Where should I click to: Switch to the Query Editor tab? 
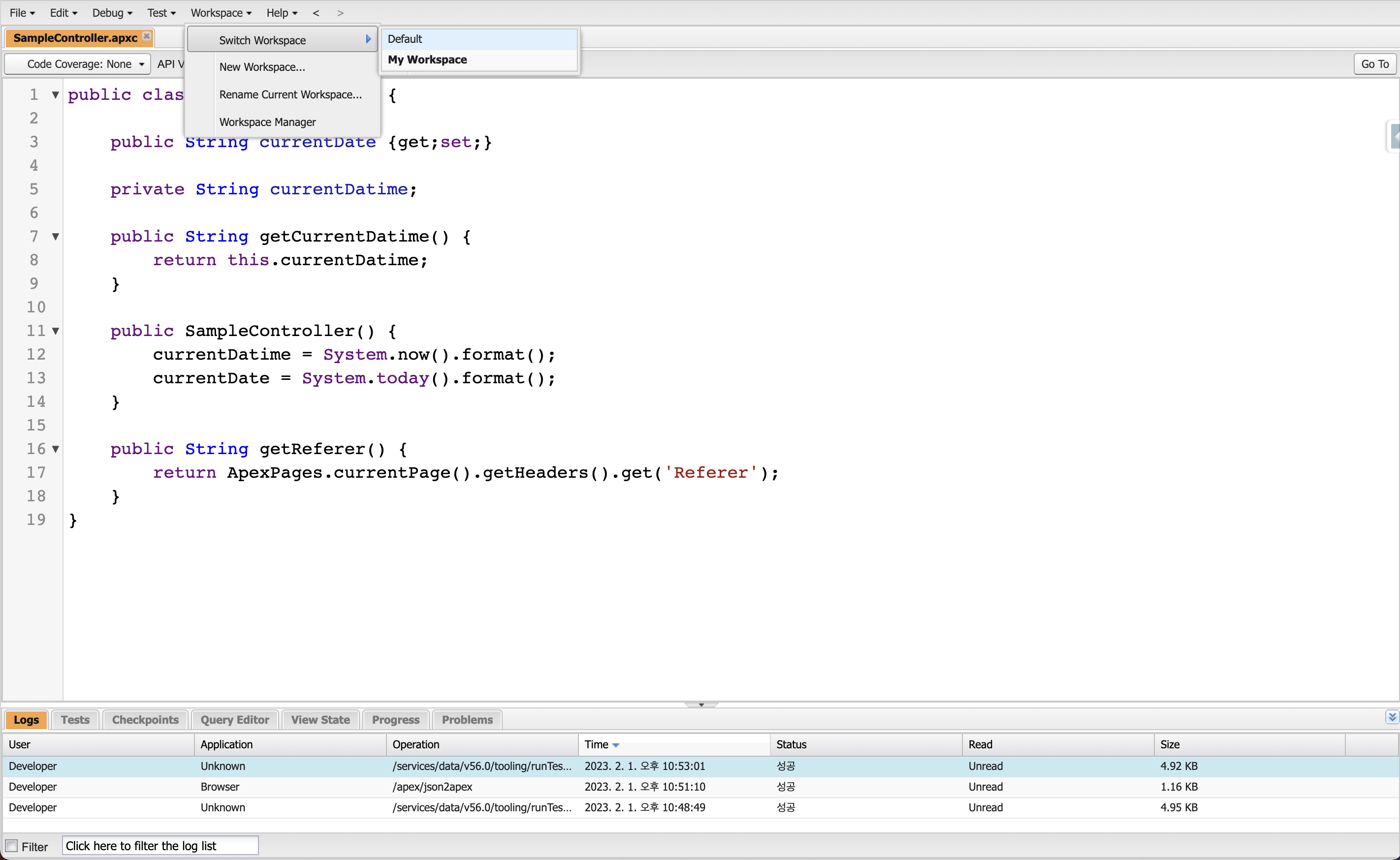click(x=234, y=719)
